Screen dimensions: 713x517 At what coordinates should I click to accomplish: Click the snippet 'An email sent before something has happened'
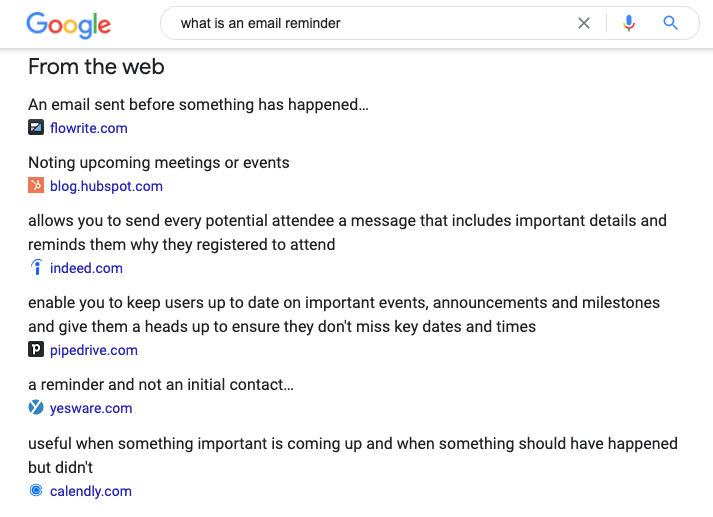click(x=199, y=105)
